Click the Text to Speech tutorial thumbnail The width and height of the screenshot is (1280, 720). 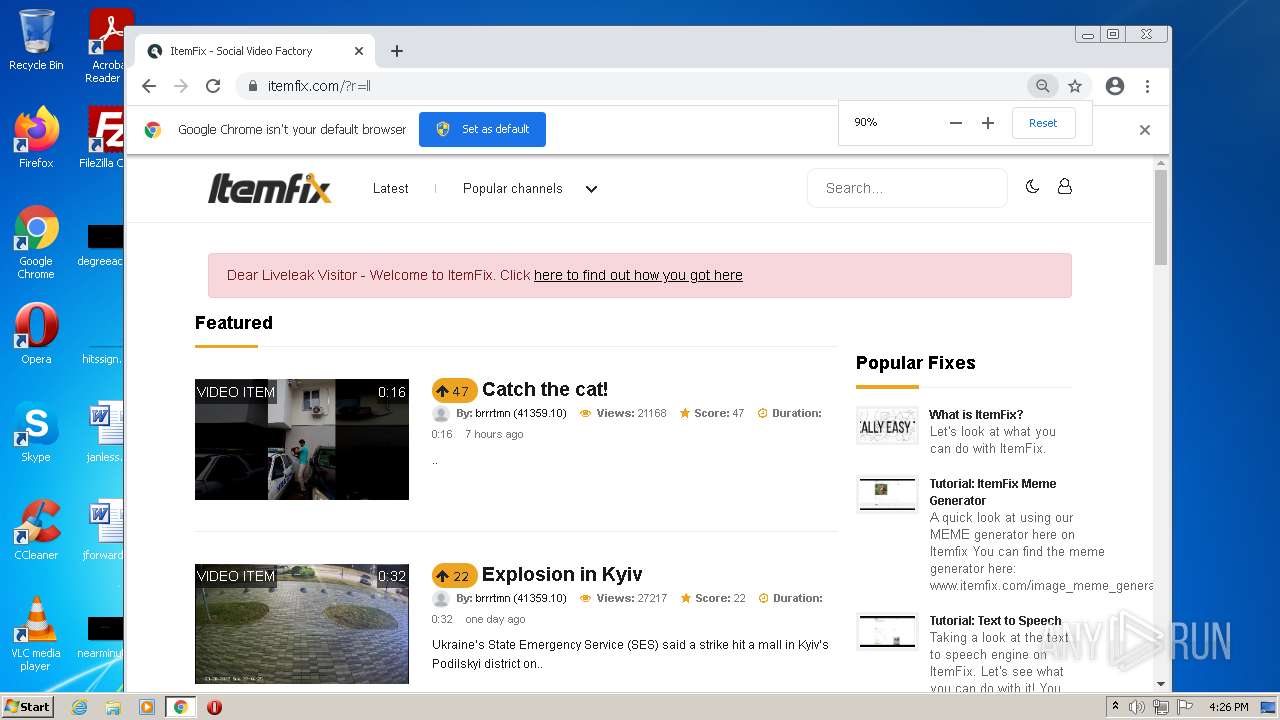pyautogui.click(x=887, y=631)
